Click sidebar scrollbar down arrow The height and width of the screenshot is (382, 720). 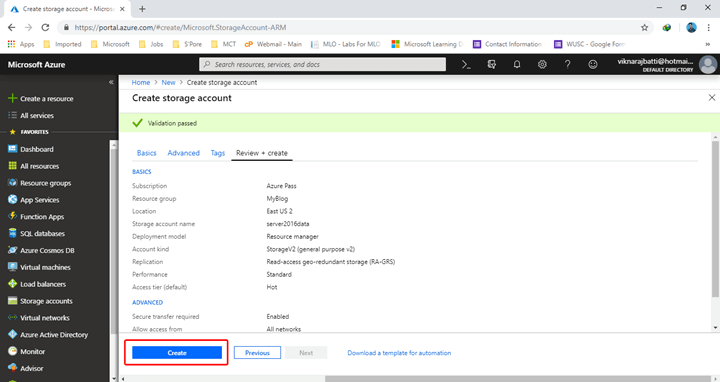[114, 378]
